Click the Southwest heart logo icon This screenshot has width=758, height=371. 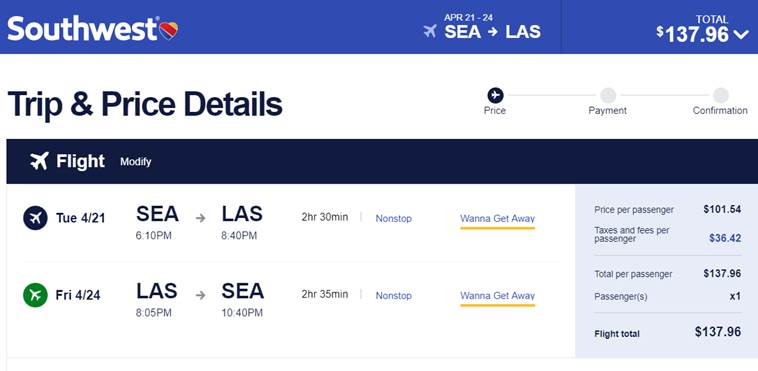pos(169,30)
